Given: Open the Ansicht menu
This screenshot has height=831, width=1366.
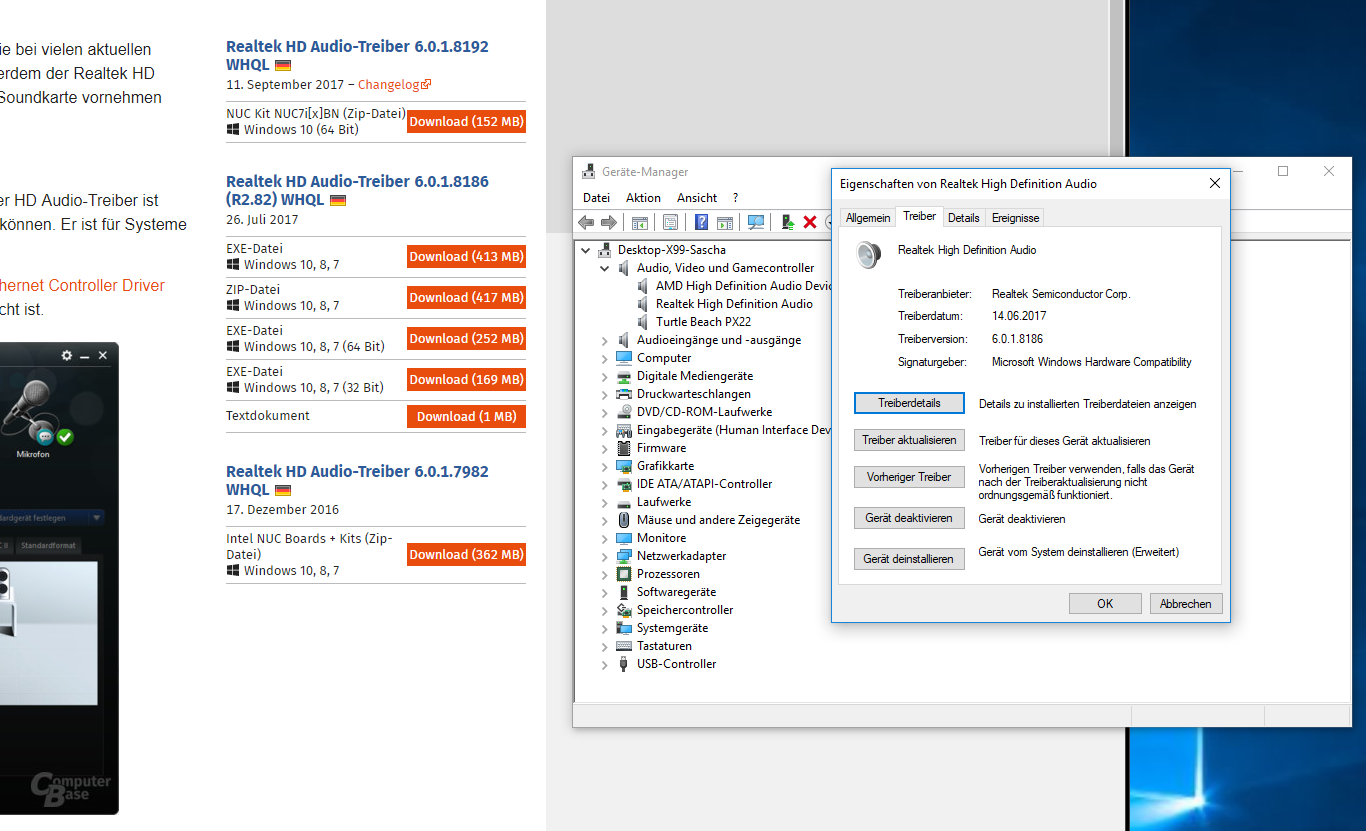Looking at the screenshot, I should point(697,198).
